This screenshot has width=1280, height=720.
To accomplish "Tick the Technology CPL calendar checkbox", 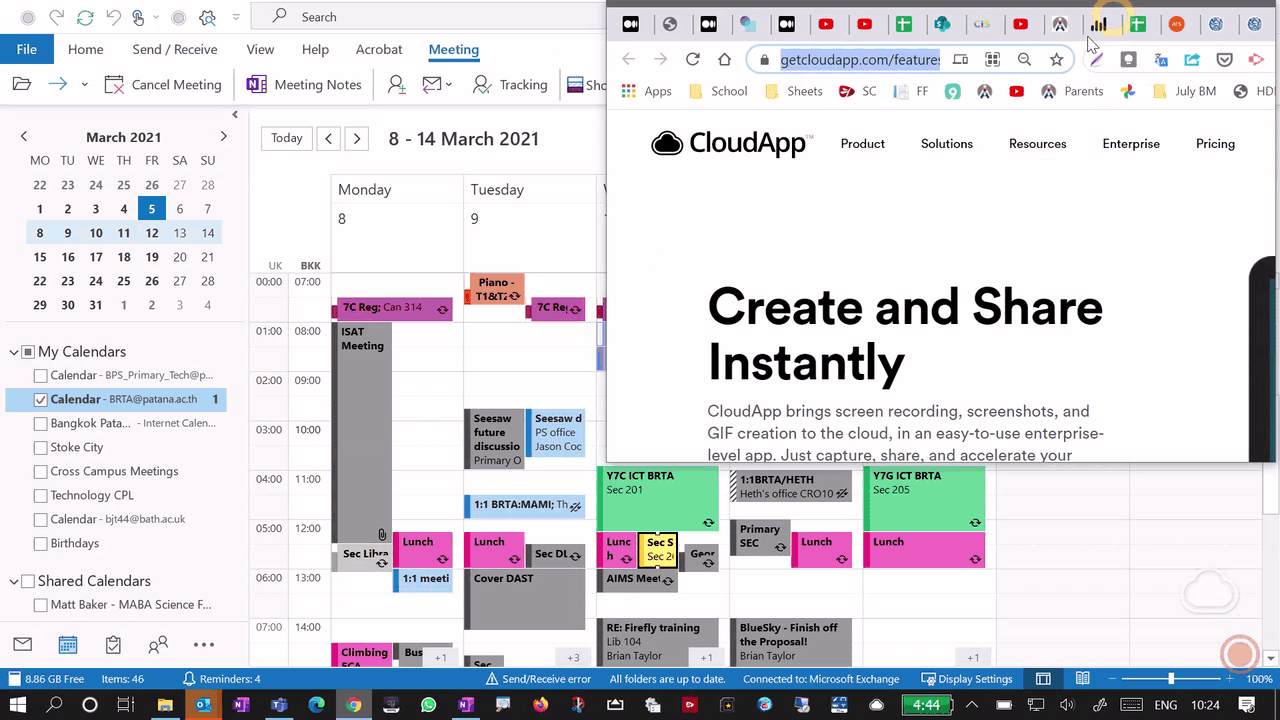I will pyautogui.click(x=40, y=496).
